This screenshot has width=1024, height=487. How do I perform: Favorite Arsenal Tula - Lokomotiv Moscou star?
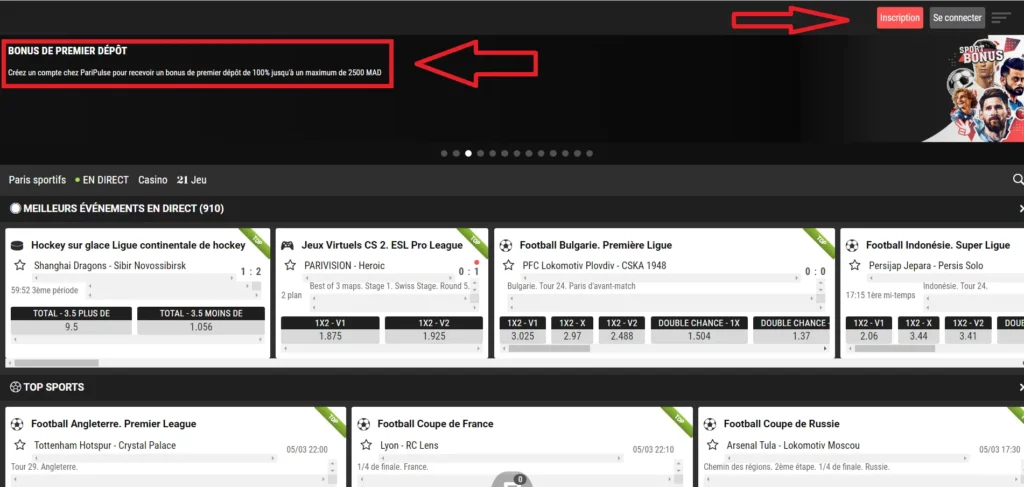[712, 445]
